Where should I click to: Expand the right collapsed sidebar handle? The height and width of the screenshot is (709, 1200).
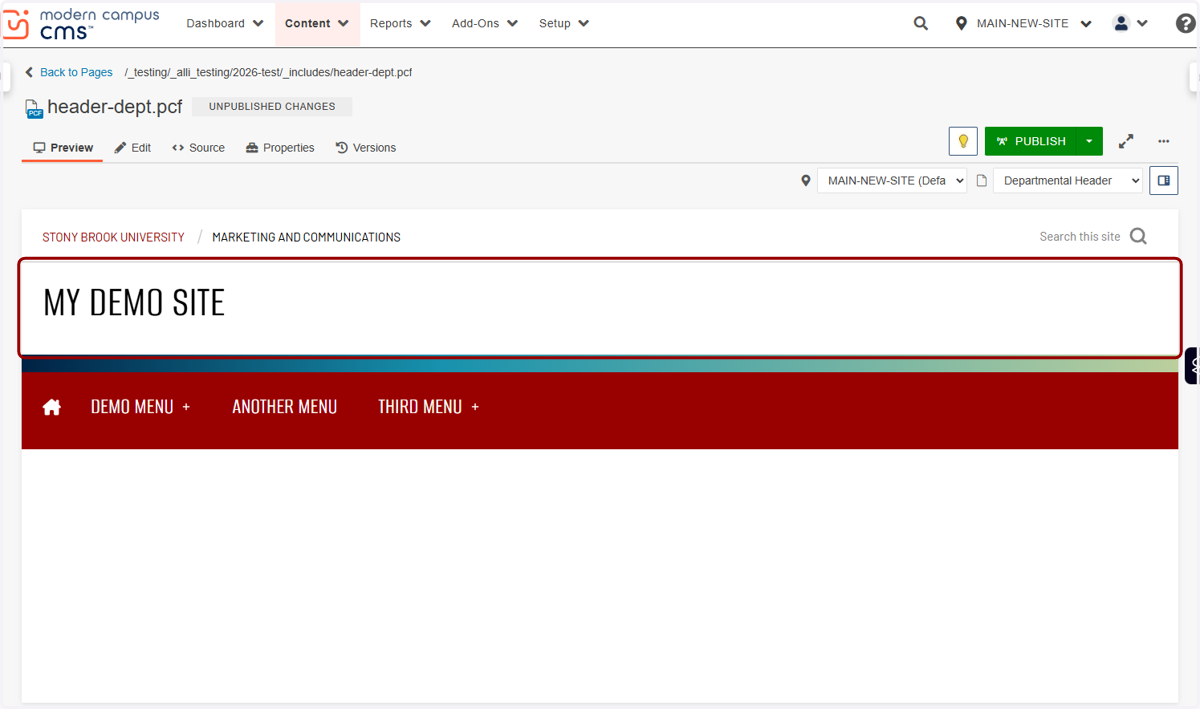(1194, 76)
